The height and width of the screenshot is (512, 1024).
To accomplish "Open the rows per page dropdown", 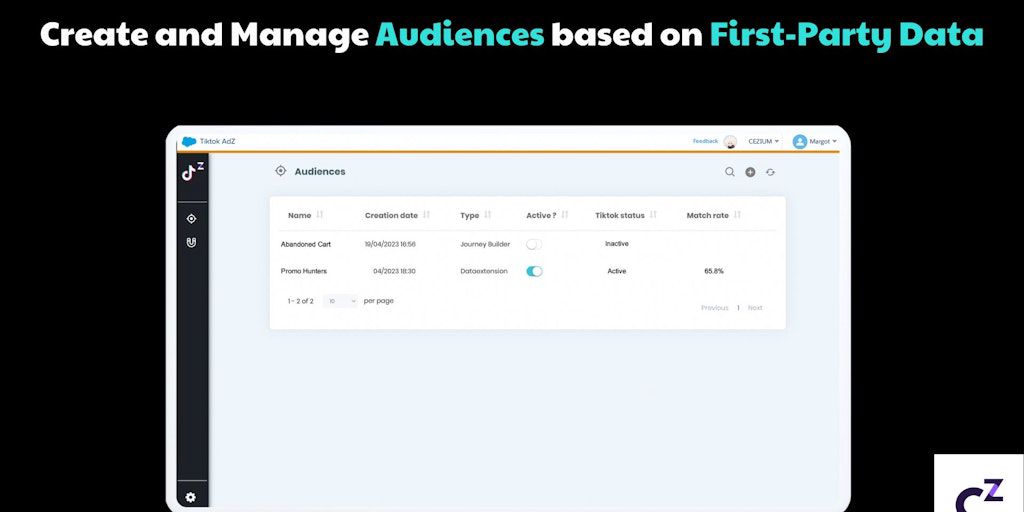I will [341, 301].
